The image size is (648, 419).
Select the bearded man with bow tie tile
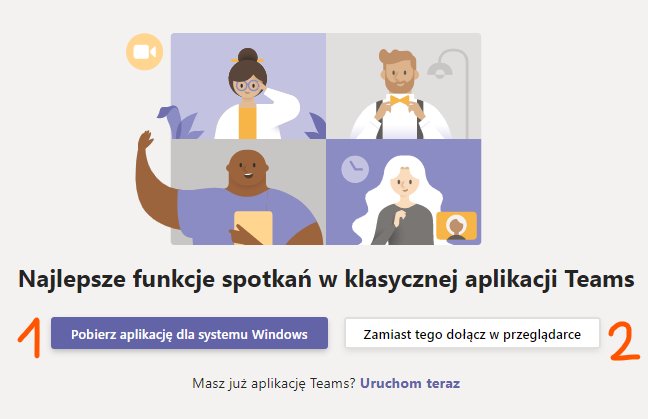coord(403,86)
